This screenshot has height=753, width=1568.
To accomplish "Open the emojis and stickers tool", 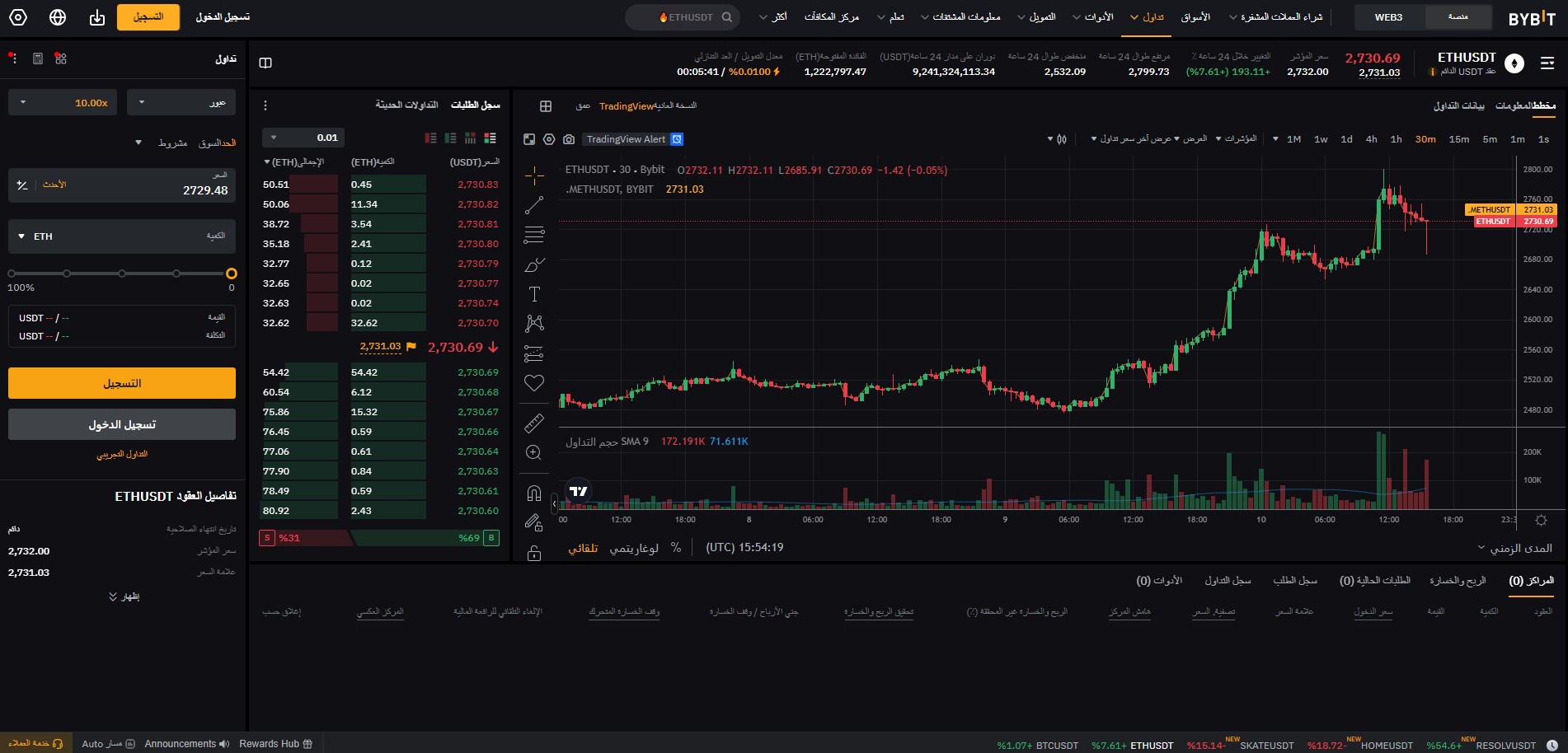I will 534,382.
